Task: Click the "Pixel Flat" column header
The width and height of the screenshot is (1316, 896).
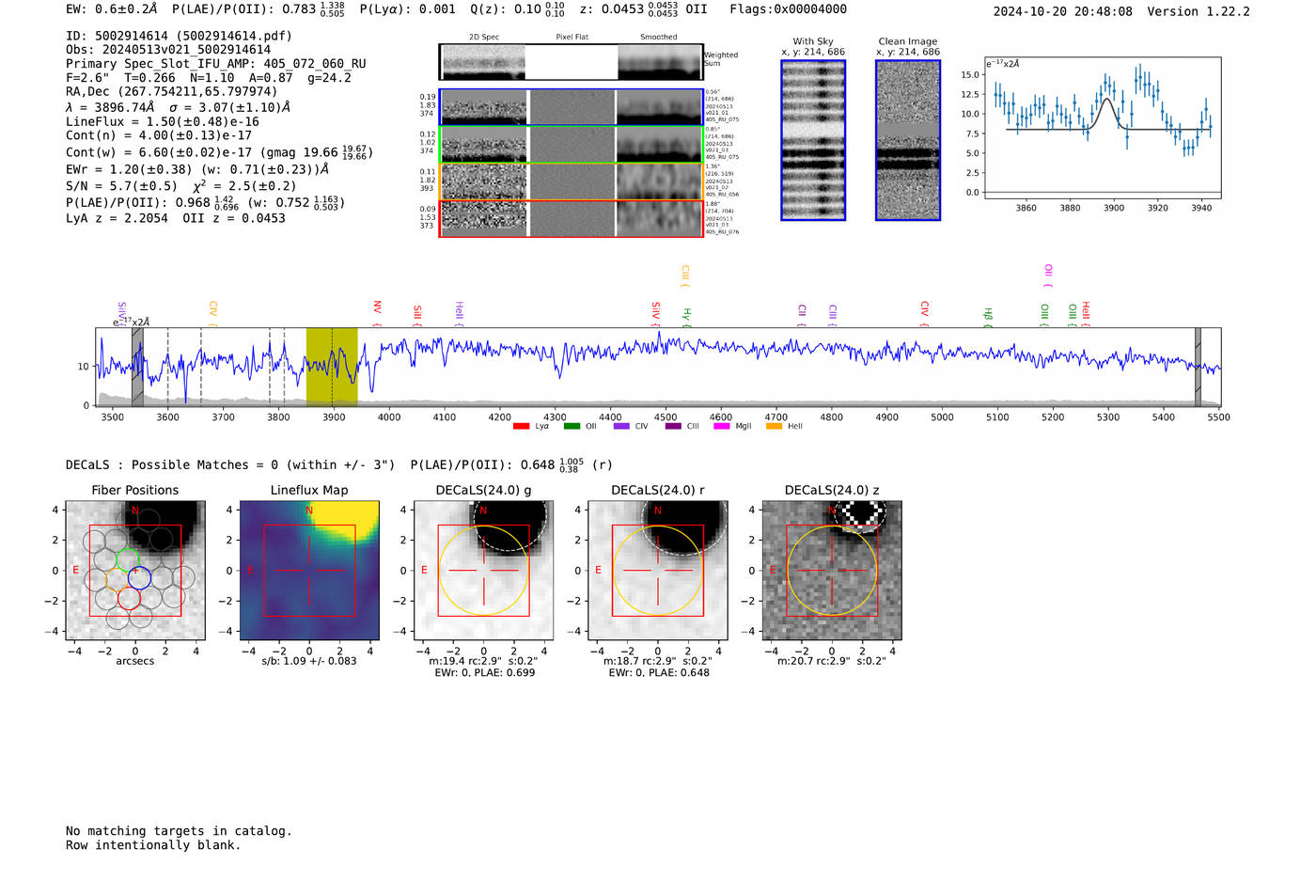Action: tap(572, 38)
